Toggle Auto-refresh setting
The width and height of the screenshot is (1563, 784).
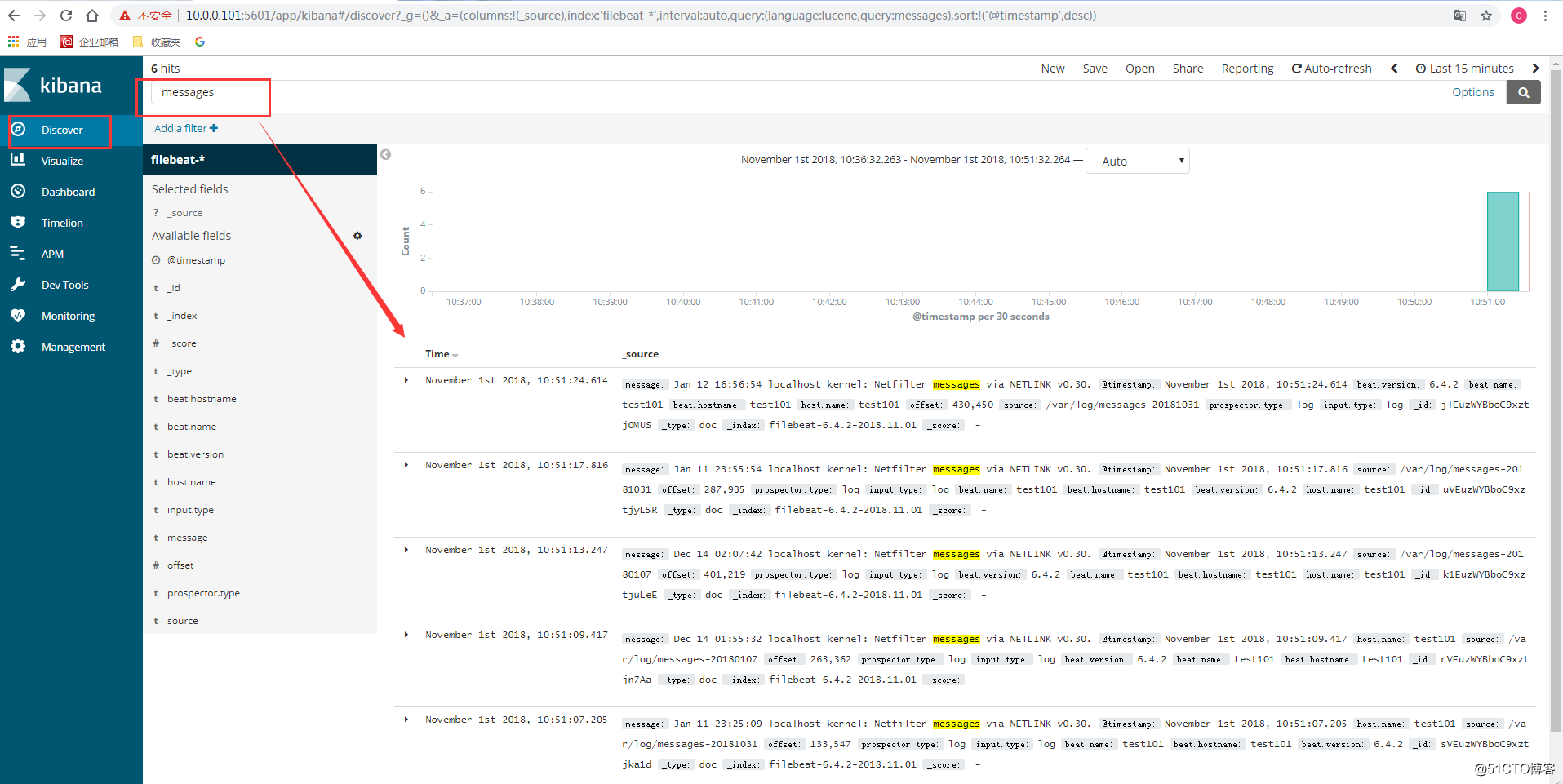[1331, 69]
